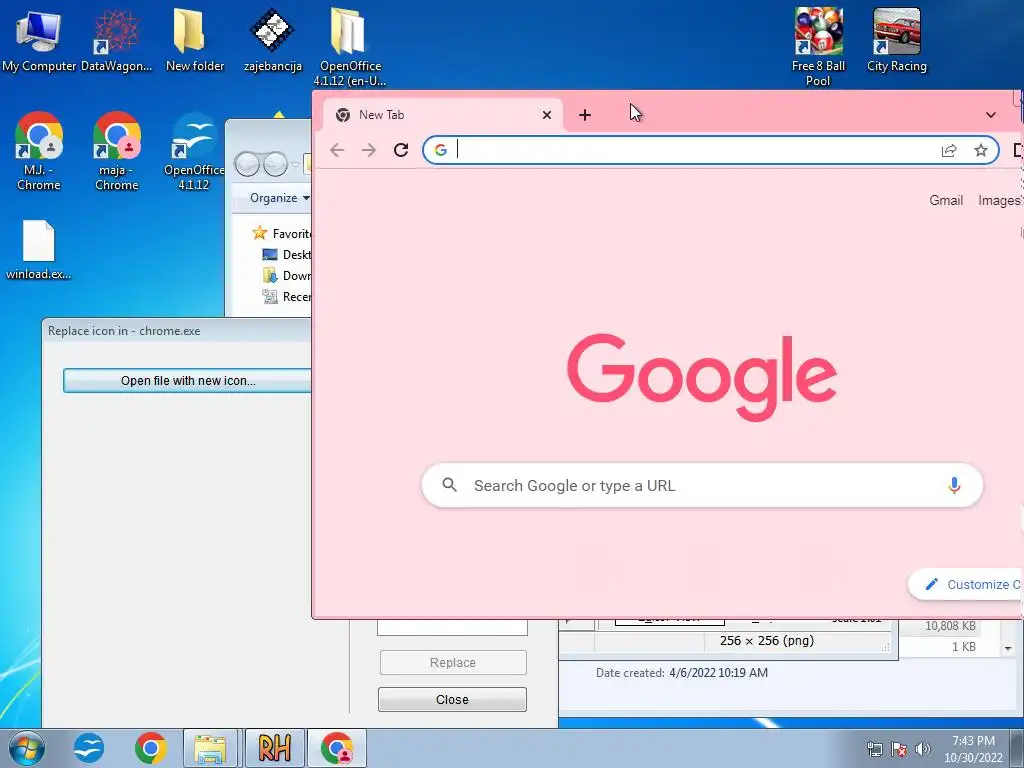1024x768 pixels.
Task: Click the share page icon in address bar
Action: pyautogui.click(x=949, y=151)
